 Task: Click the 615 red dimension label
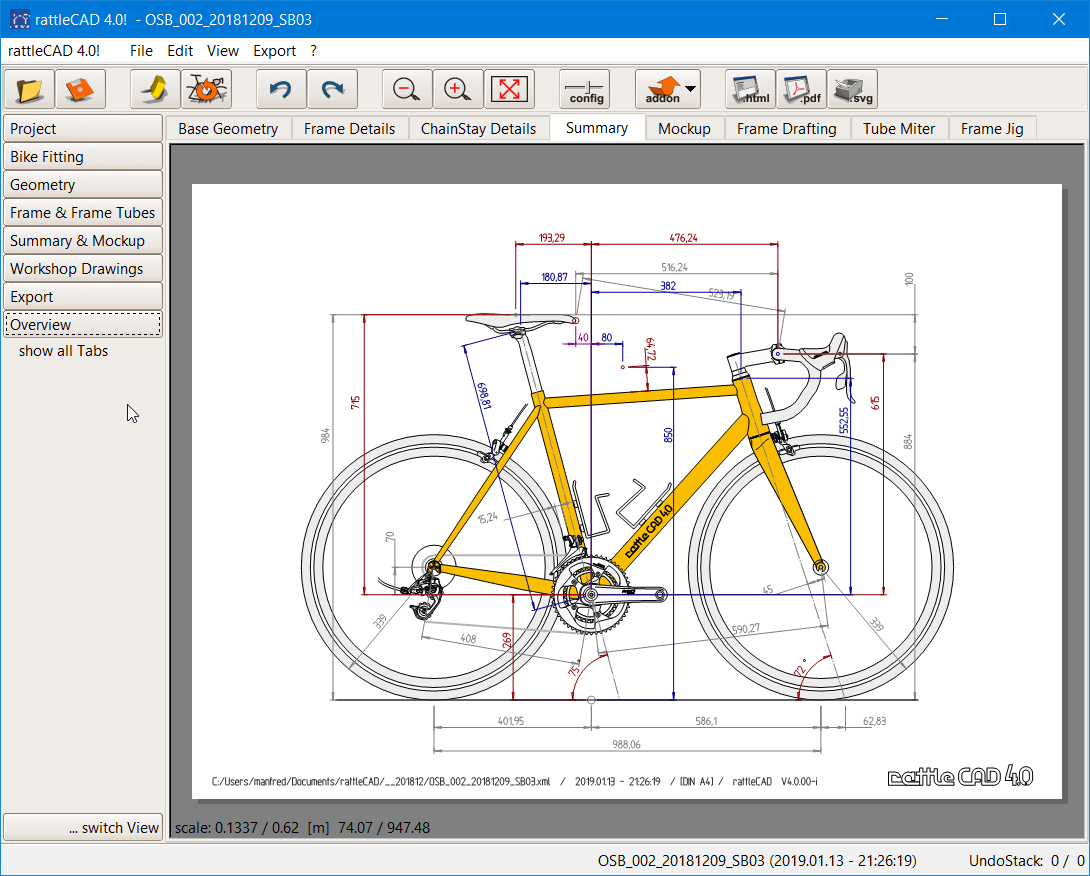tap(875, 403)
